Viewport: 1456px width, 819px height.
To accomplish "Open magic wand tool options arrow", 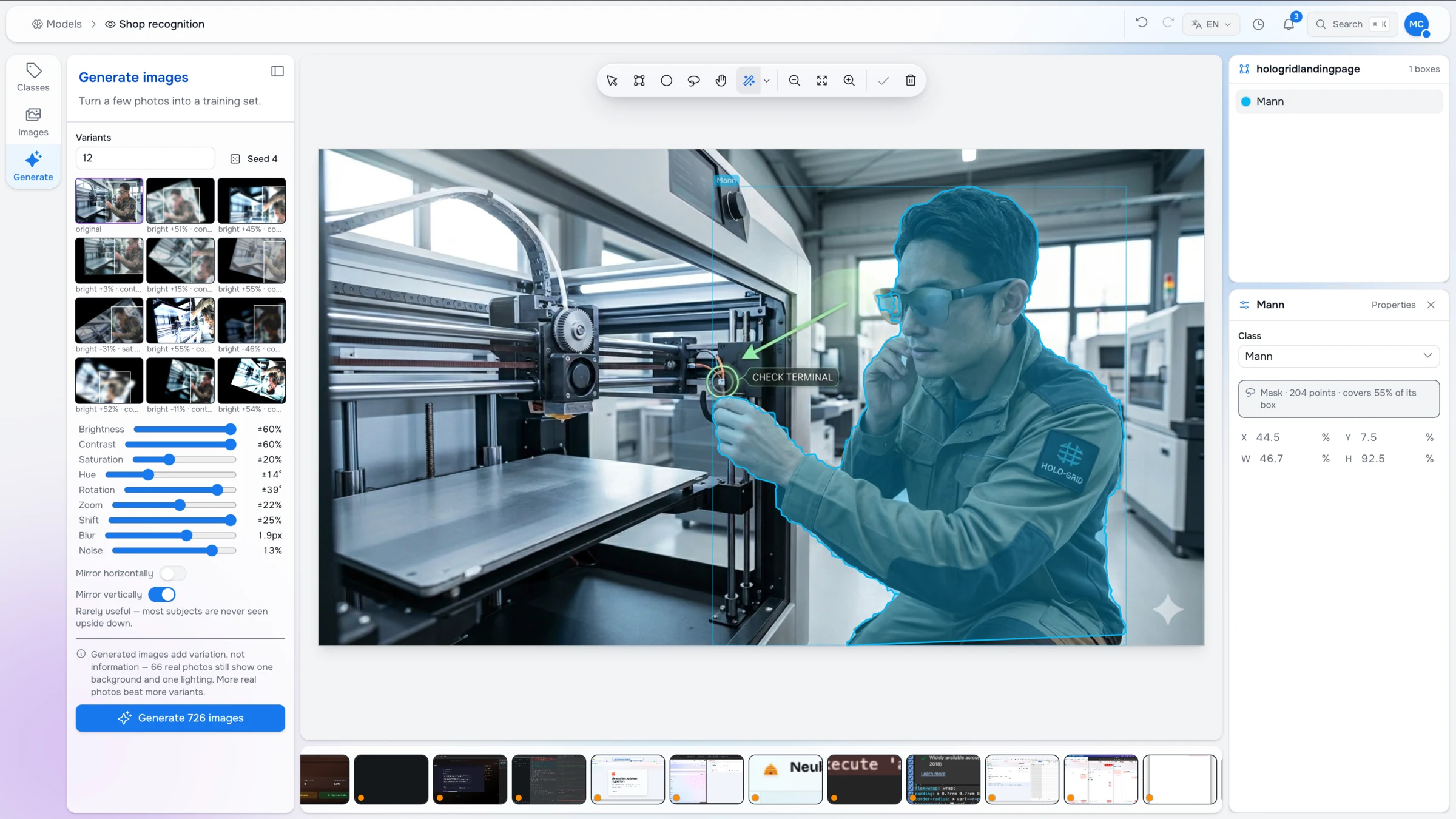I will point(767,81).
